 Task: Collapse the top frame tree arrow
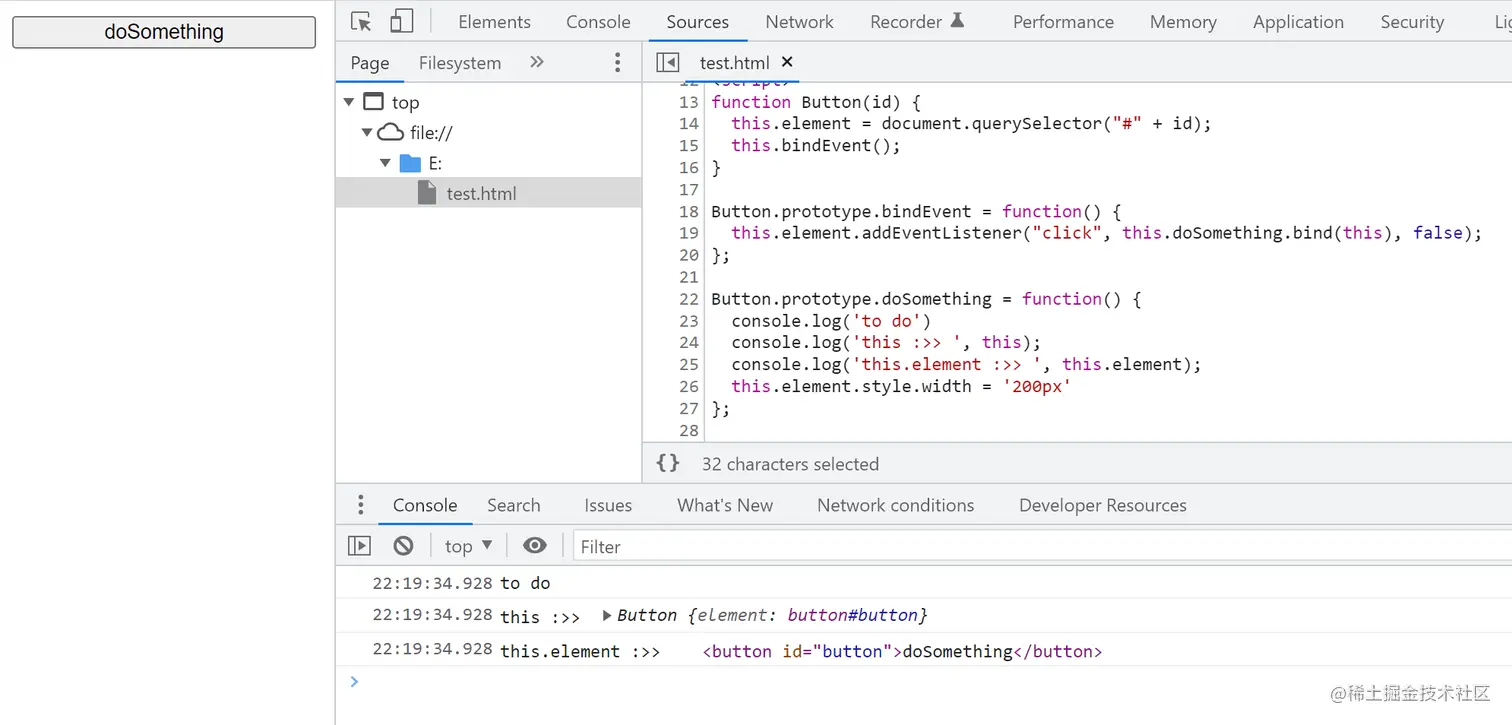tap(348, 102)
